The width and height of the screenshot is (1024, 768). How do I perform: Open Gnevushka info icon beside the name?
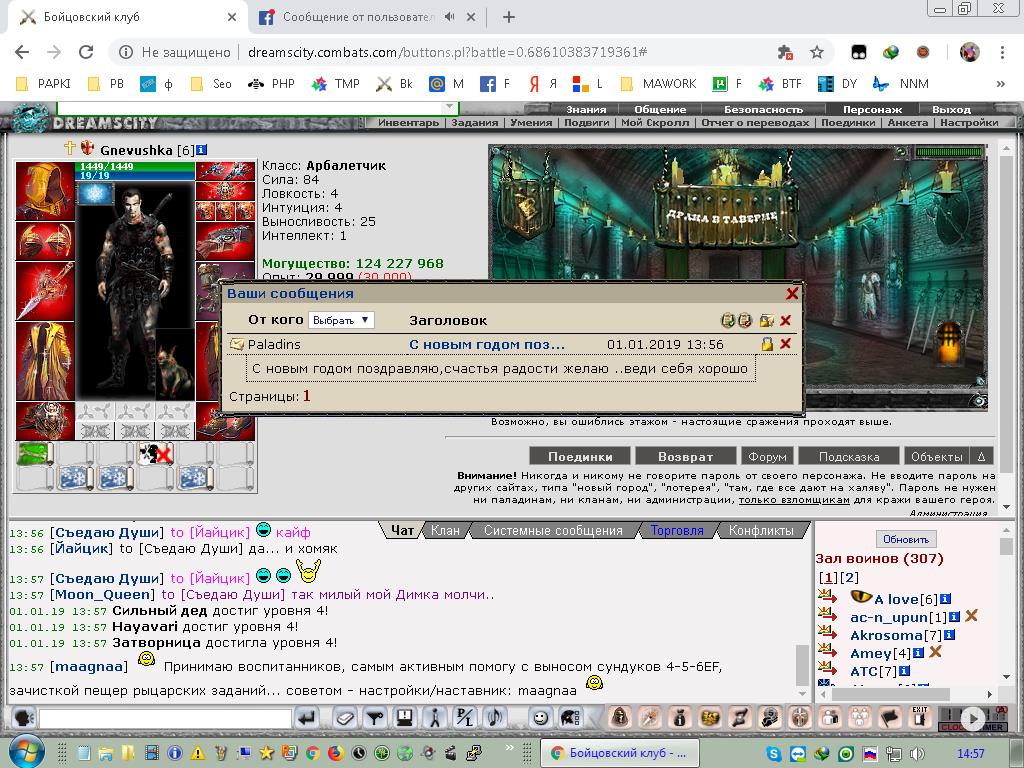(202, 150)
